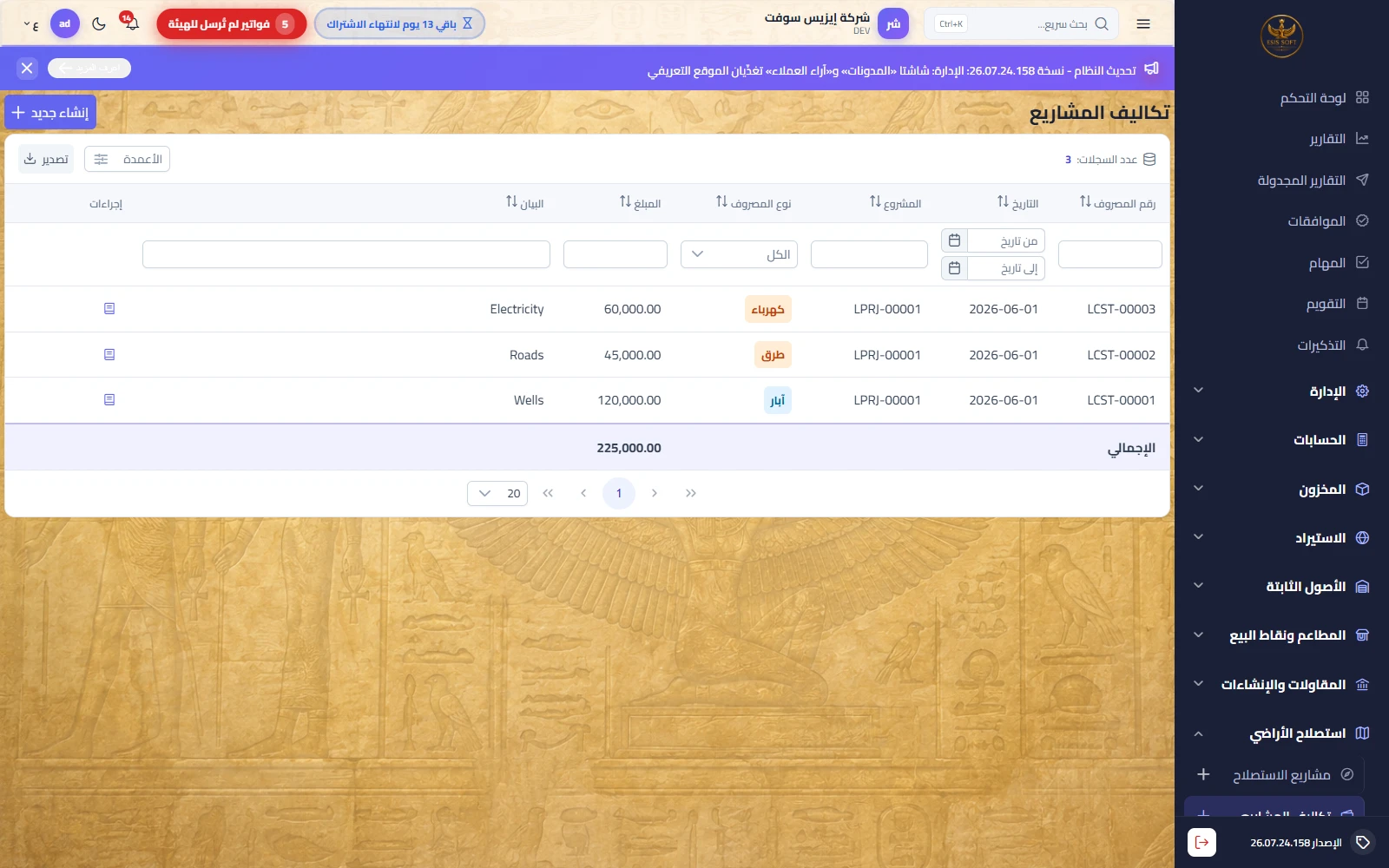
Task: Expand 'المقاولات والإنشاءات' contracting section
Action: tap(1281, 684)
